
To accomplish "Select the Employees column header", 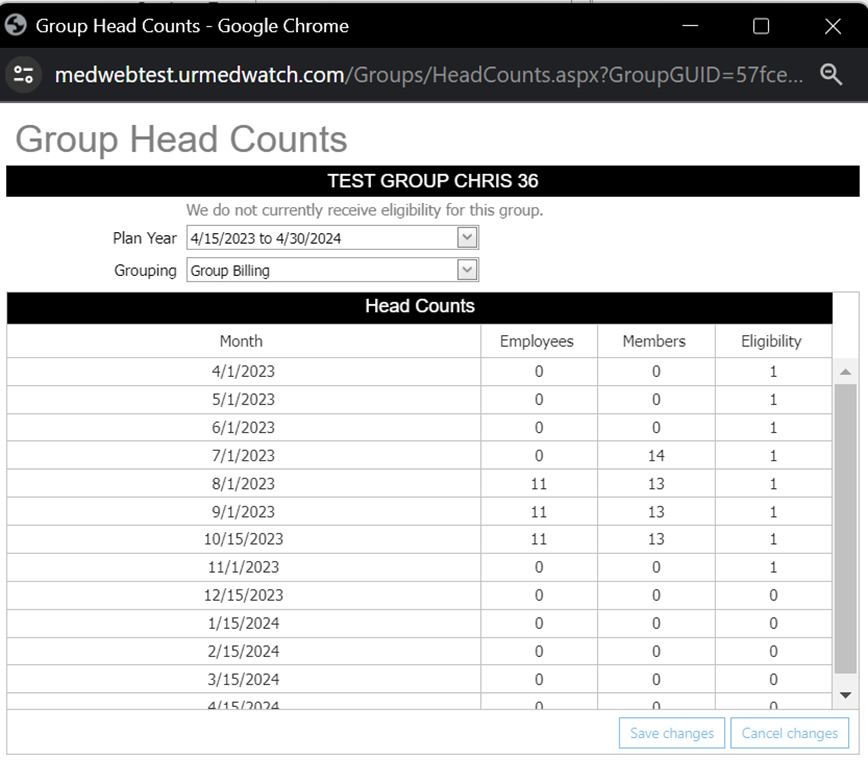I will coord(537,341).
